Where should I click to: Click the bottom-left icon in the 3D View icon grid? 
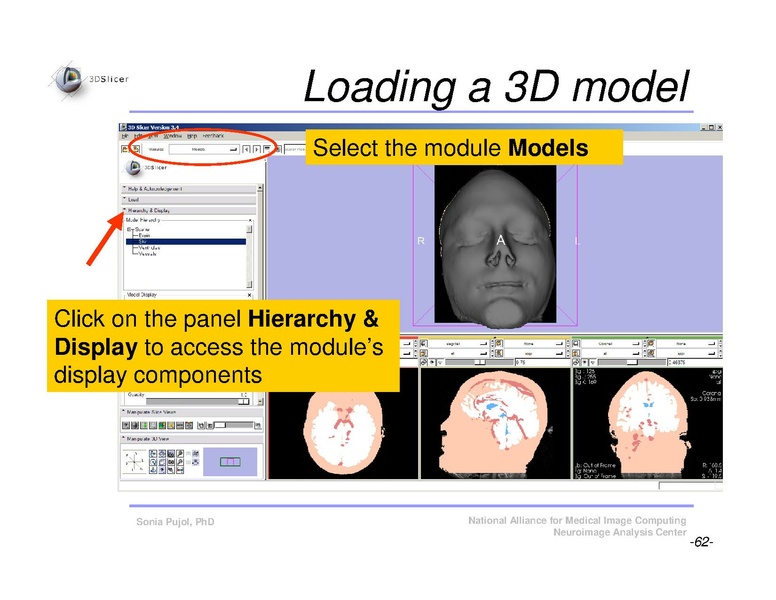click(x=153, y=470)
